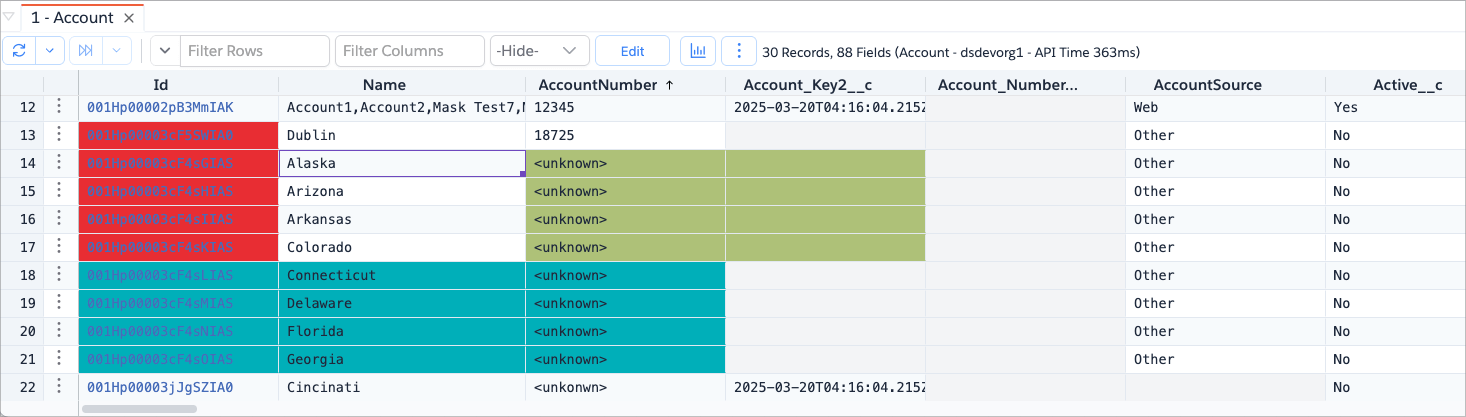Expand the fetch options dropdown arrow
This screenshot has height=417, width=1466.
point(118,51)
